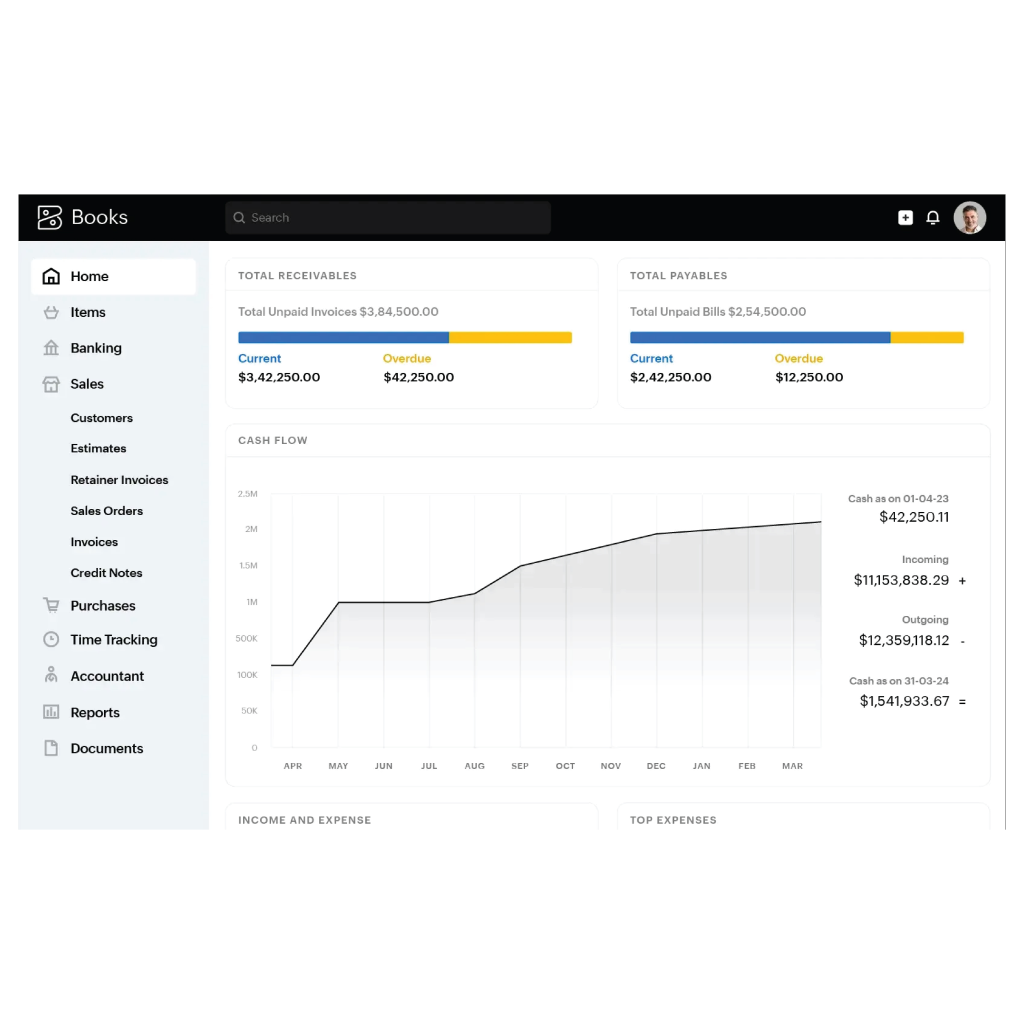This screenshot has height=1024, width=1024.
Task: Open notifications bell icon
Action: [933, 217]
